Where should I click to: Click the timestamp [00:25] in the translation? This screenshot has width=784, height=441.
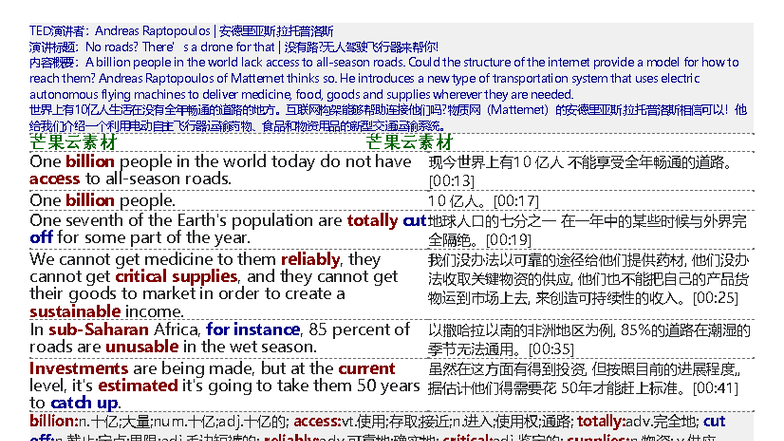(x=715, y=297)
